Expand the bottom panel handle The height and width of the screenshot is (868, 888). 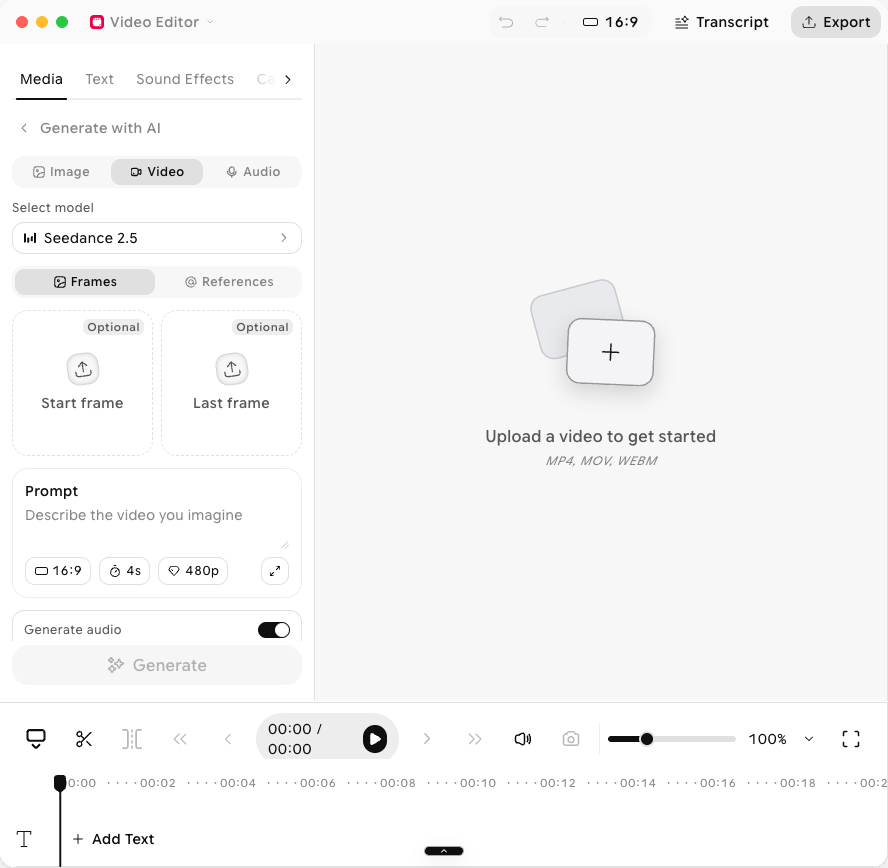coord(444,851)
